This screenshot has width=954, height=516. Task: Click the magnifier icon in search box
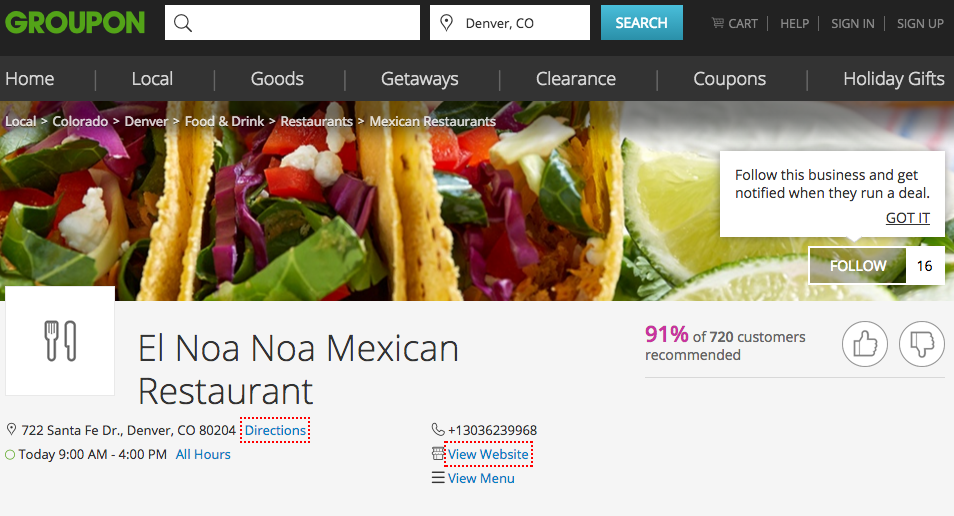tap(183, 23)
